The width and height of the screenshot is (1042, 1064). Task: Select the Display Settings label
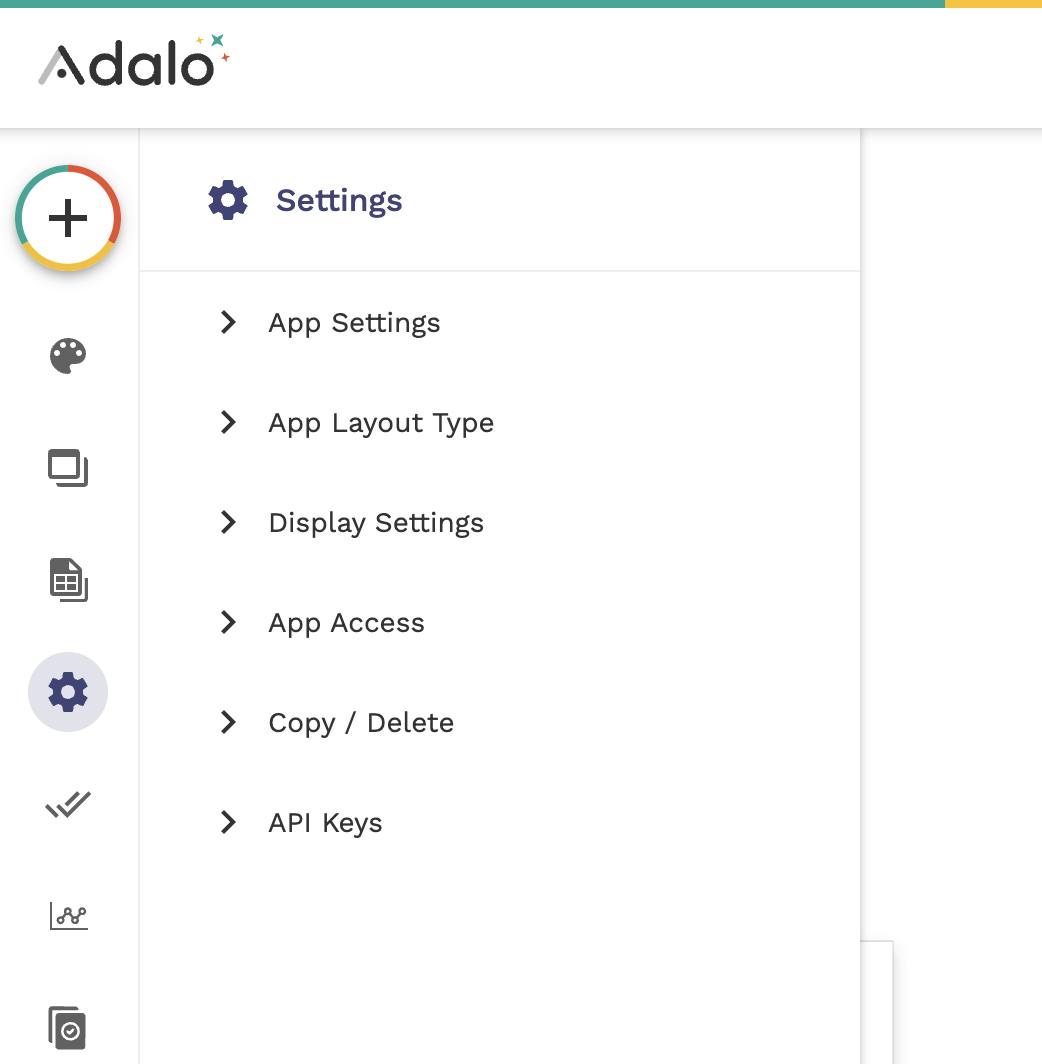(x=376, y=523)
